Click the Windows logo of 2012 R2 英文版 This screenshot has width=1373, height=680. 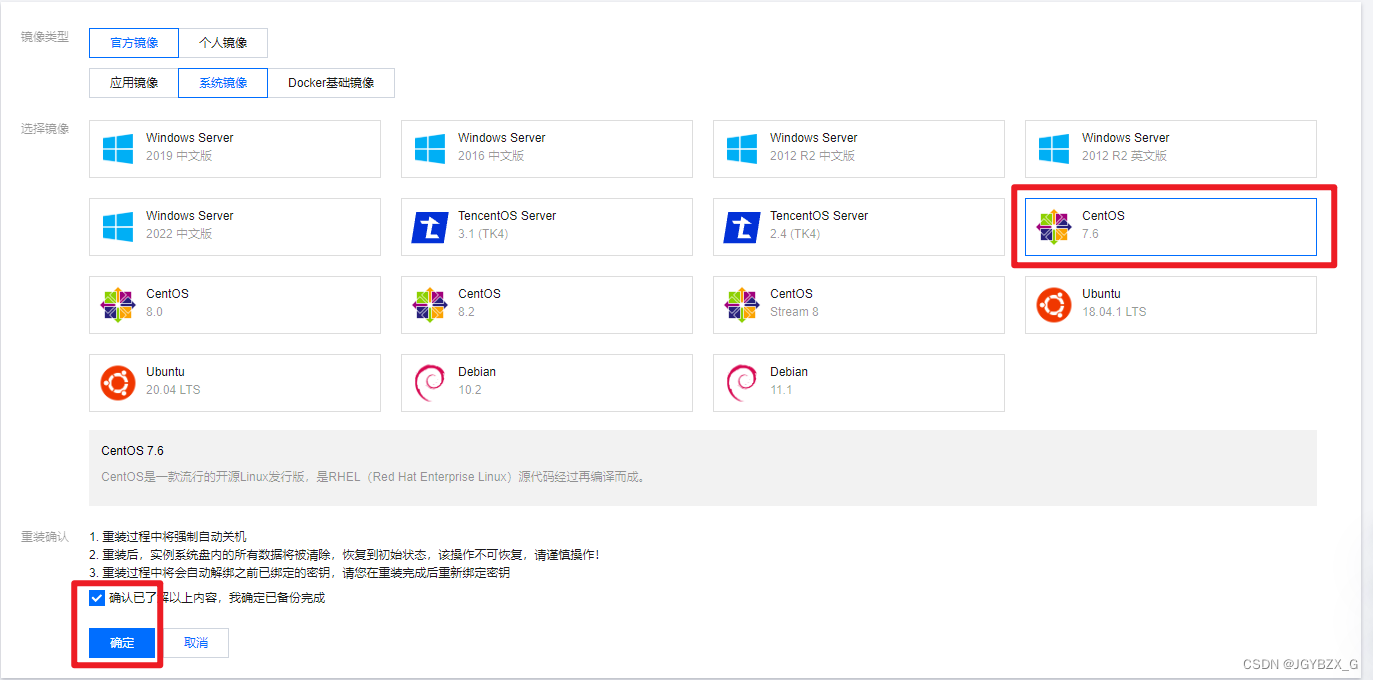click(x=1053, y=149)
